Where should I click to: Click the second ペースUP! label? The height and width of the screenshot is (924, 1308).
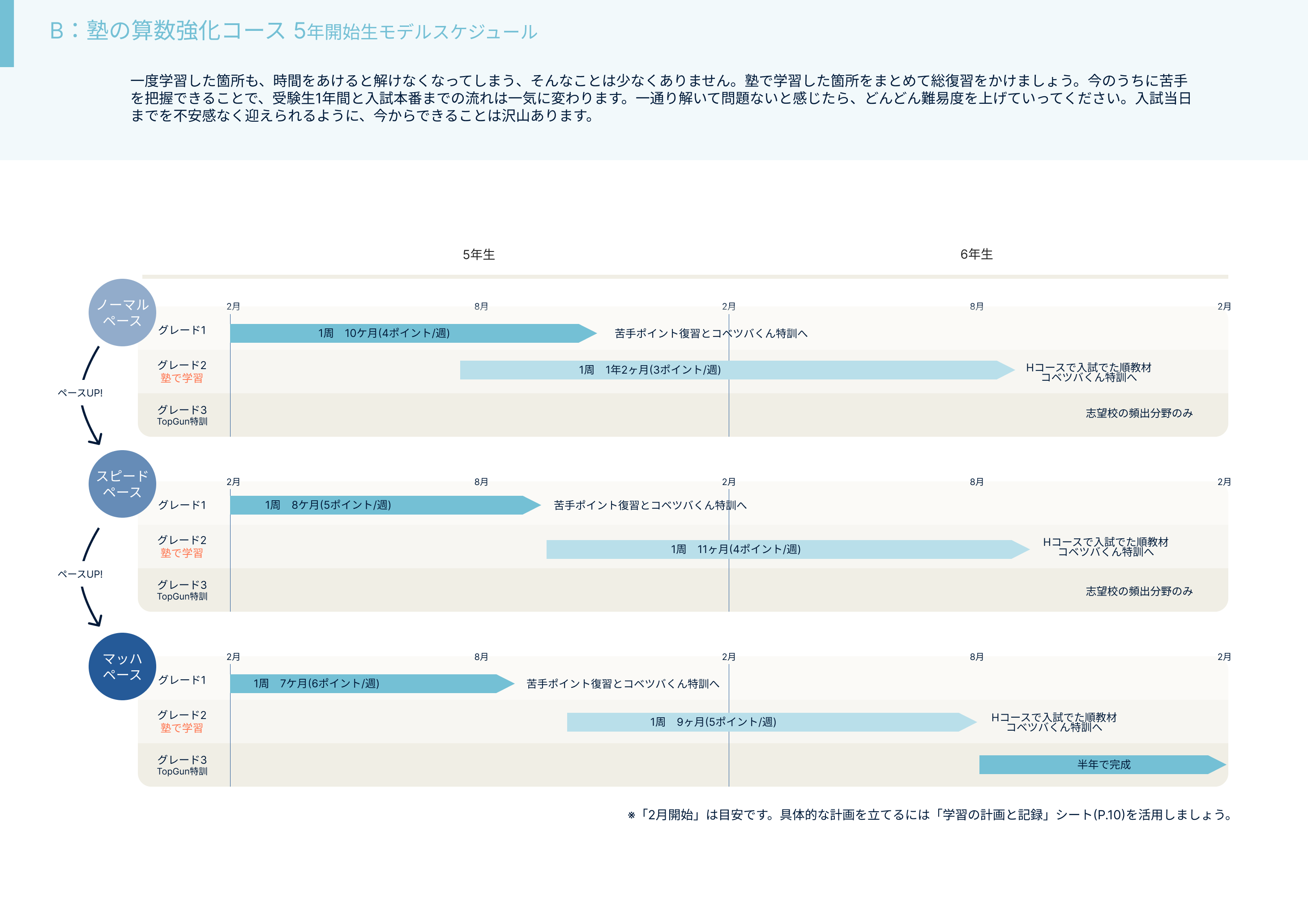pos(80,574)
